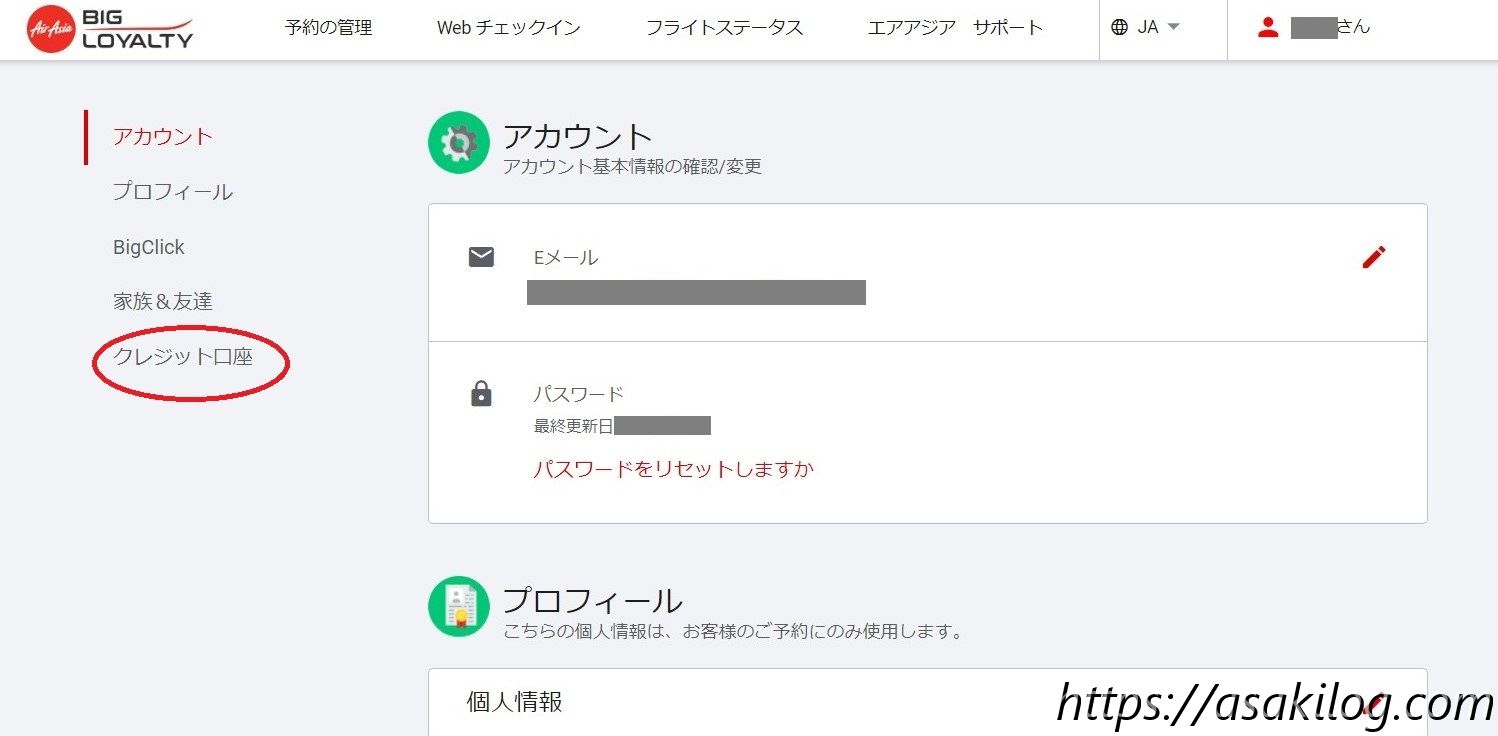Click the パスワードをリセットしますか link
Viewport: 1498px width, 736px height.
point(673,469)
